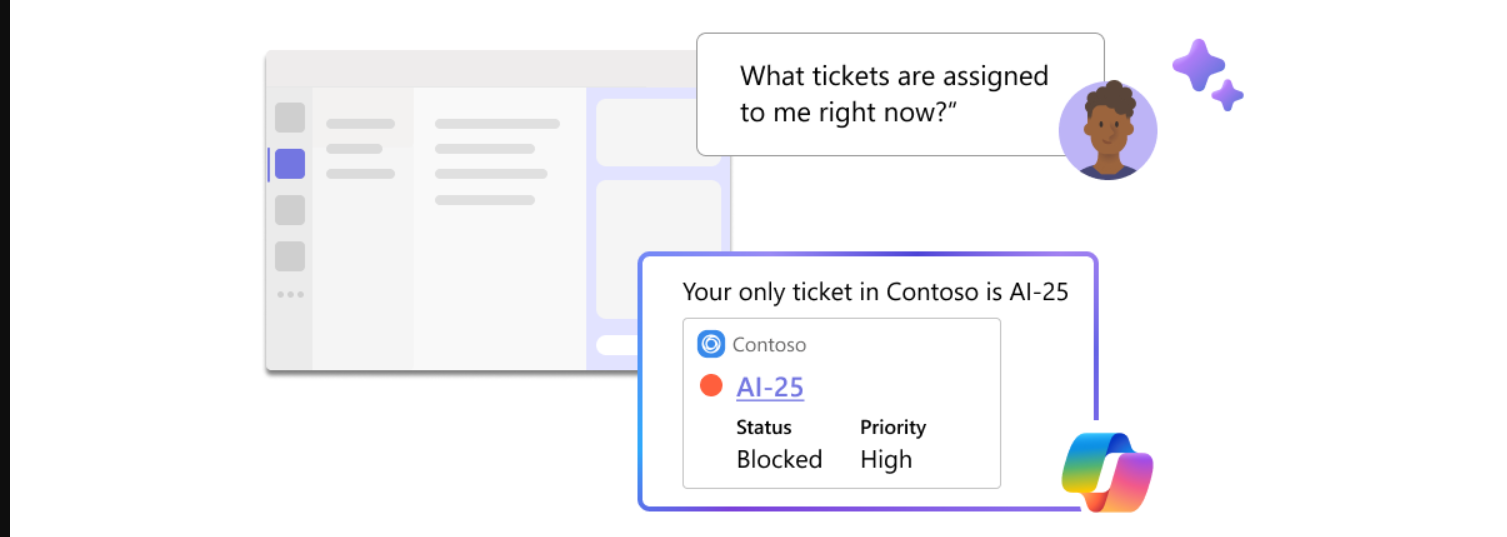This screenshot has width=1507, height=537.
Task: Click the small purple sparkle star icon
Action: tap(1227, 95)
